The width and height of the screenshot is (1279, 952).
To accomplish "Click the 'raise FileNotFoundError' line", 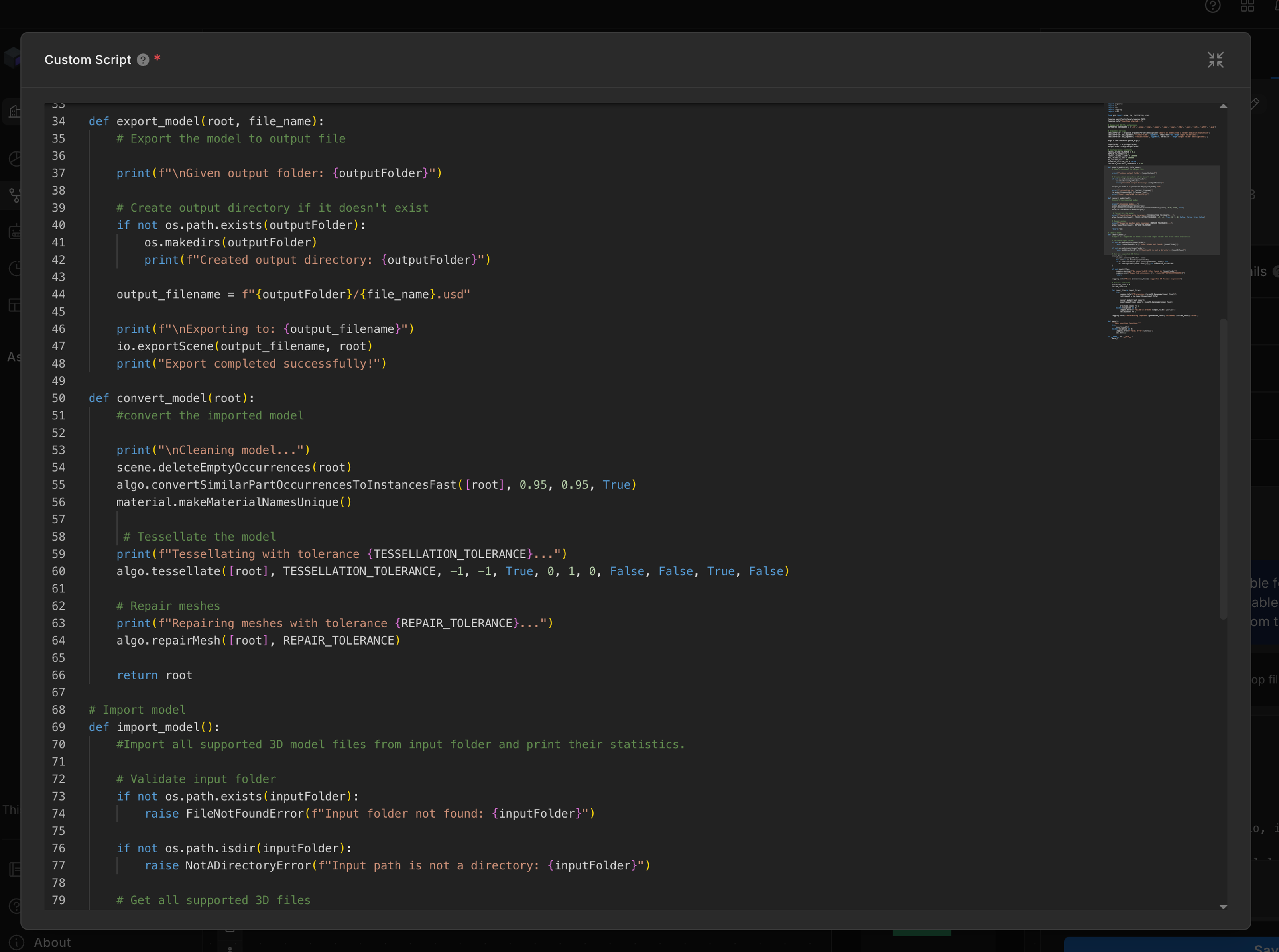I will point(370,813).
